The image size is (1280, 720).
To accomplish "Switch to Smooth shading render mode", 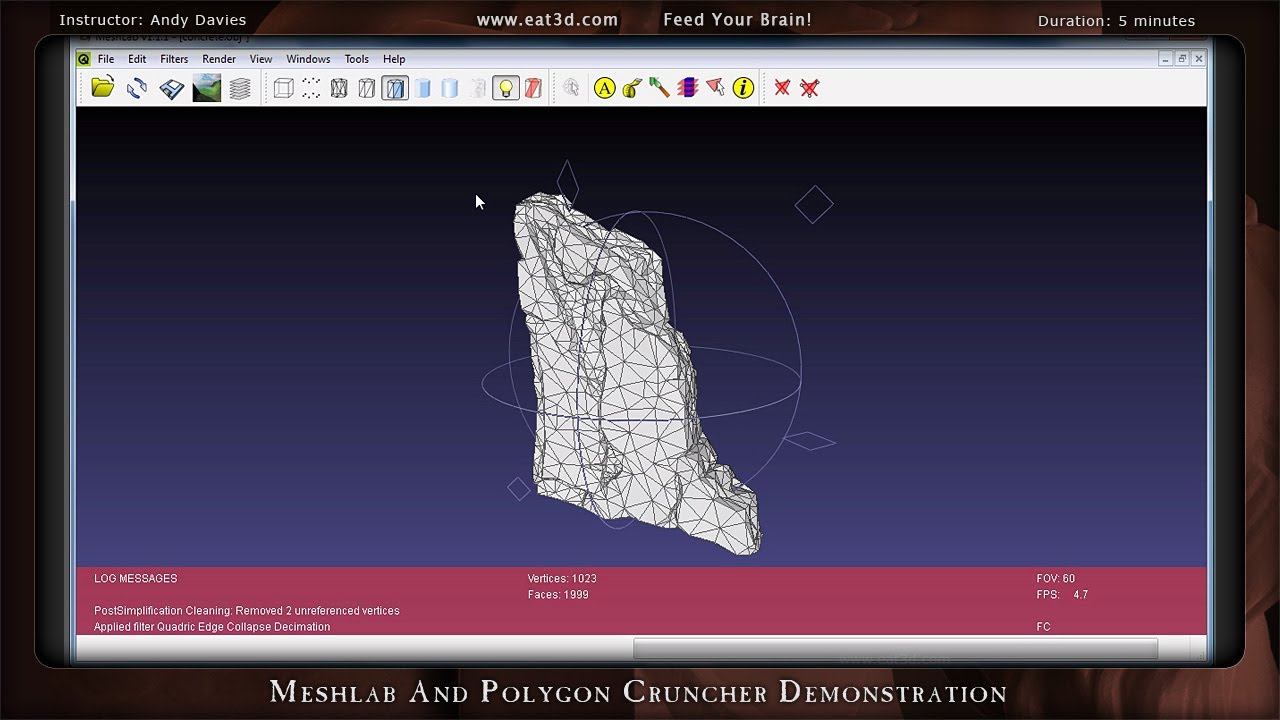I will pos(450,88).
